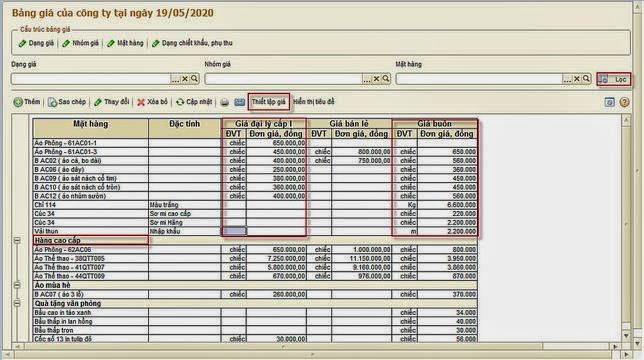Open Dạng chiết khấu, phụ thu structure

coord(192,43)
